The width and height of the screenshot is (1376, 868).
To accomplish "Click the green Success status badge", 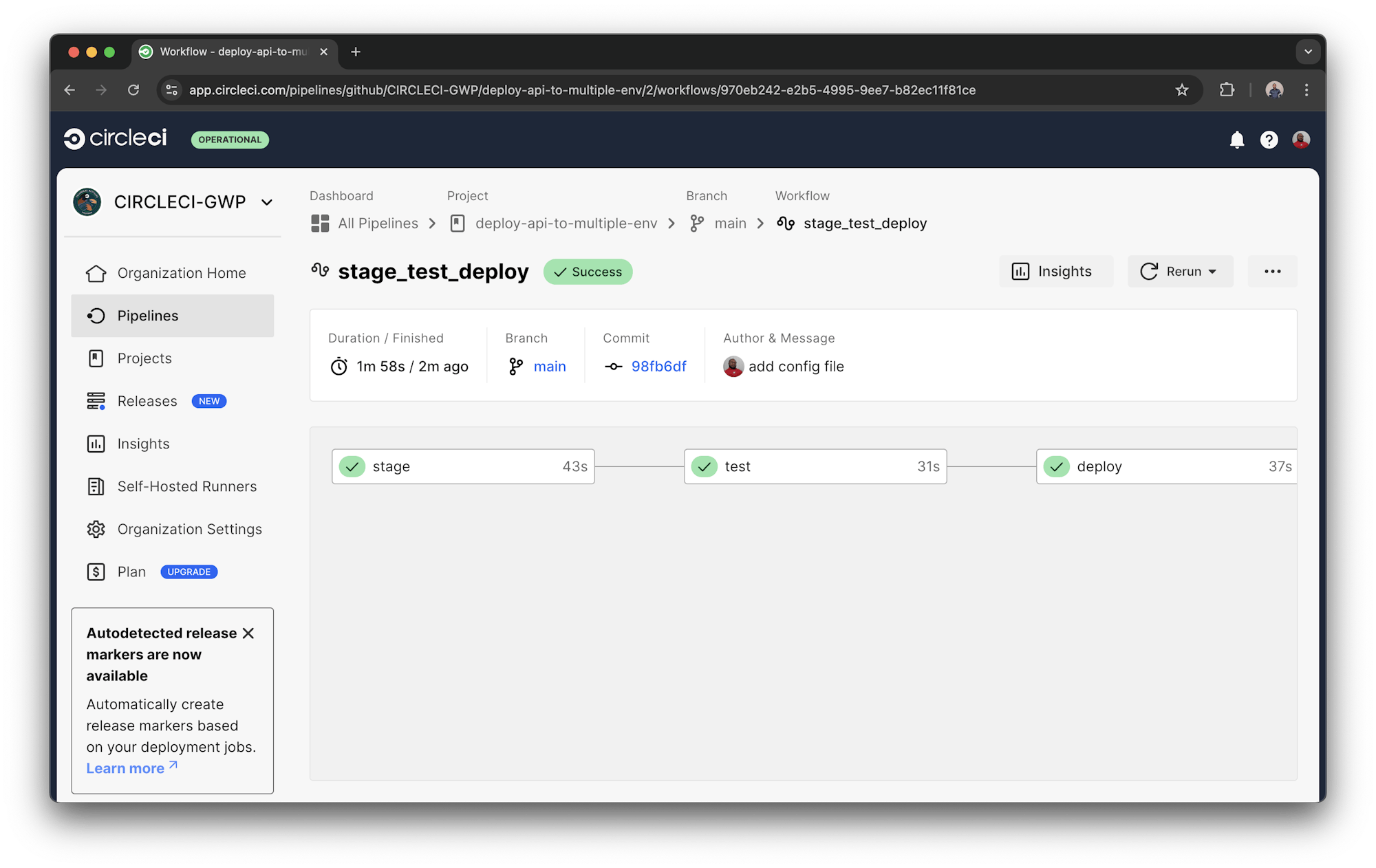I will tap(588, 272).
